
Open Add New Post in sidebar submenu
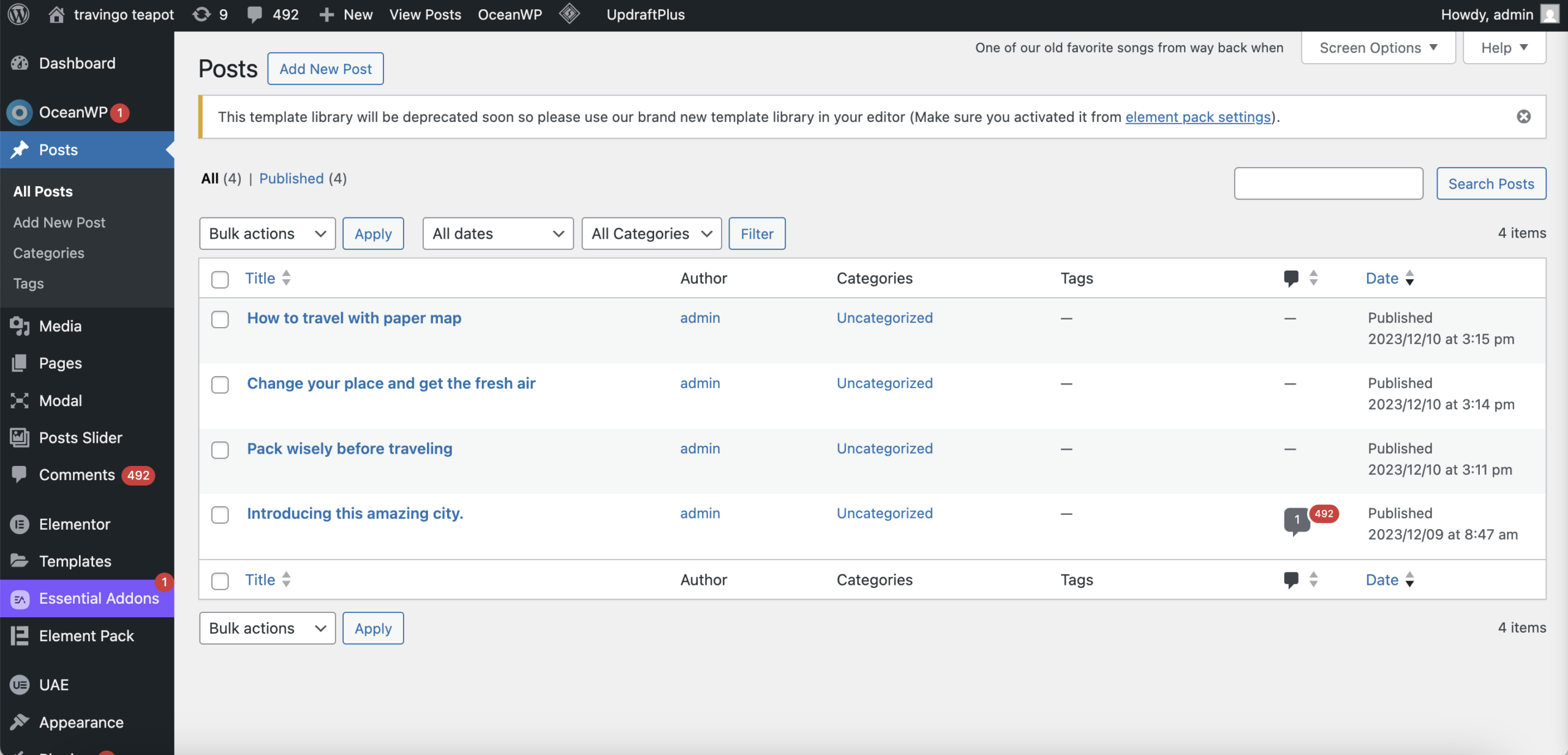pos(59,222)
